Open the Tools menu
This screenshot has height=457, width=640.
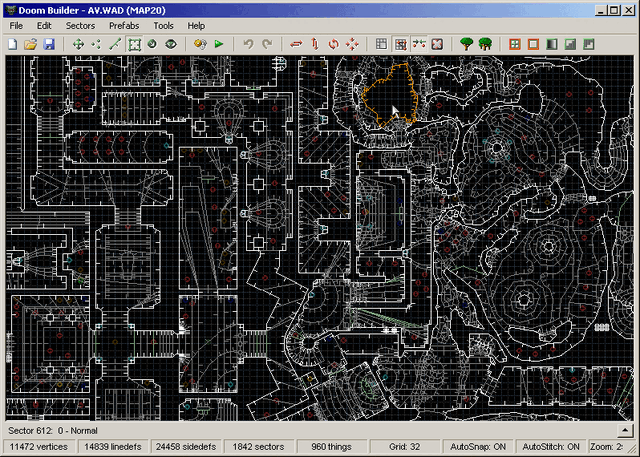(x=164, y=26)
